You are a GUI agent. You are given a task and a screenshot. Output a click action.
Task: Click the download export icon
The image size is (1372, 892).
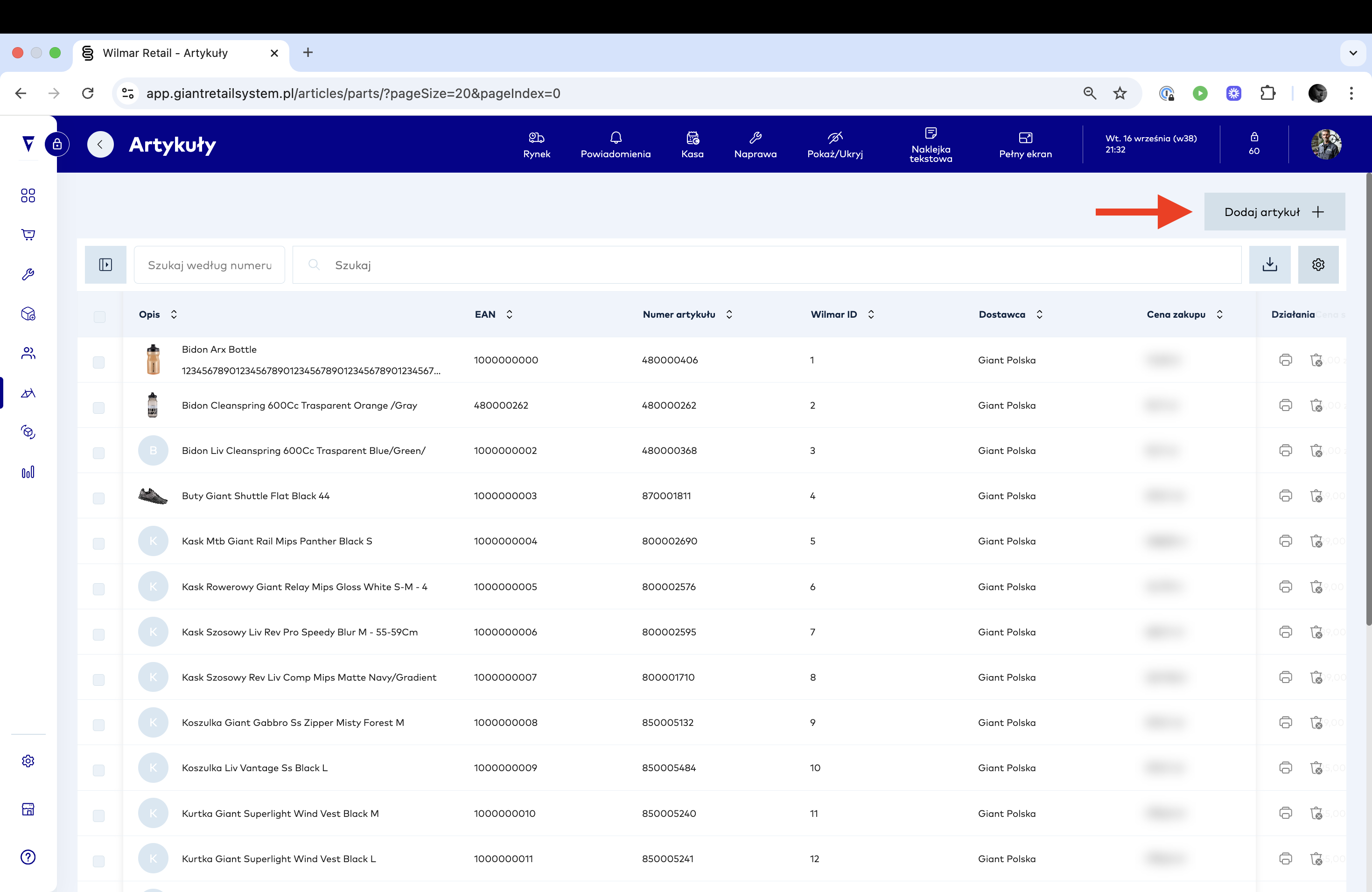pyautogui.click(x=1269, y=265)
